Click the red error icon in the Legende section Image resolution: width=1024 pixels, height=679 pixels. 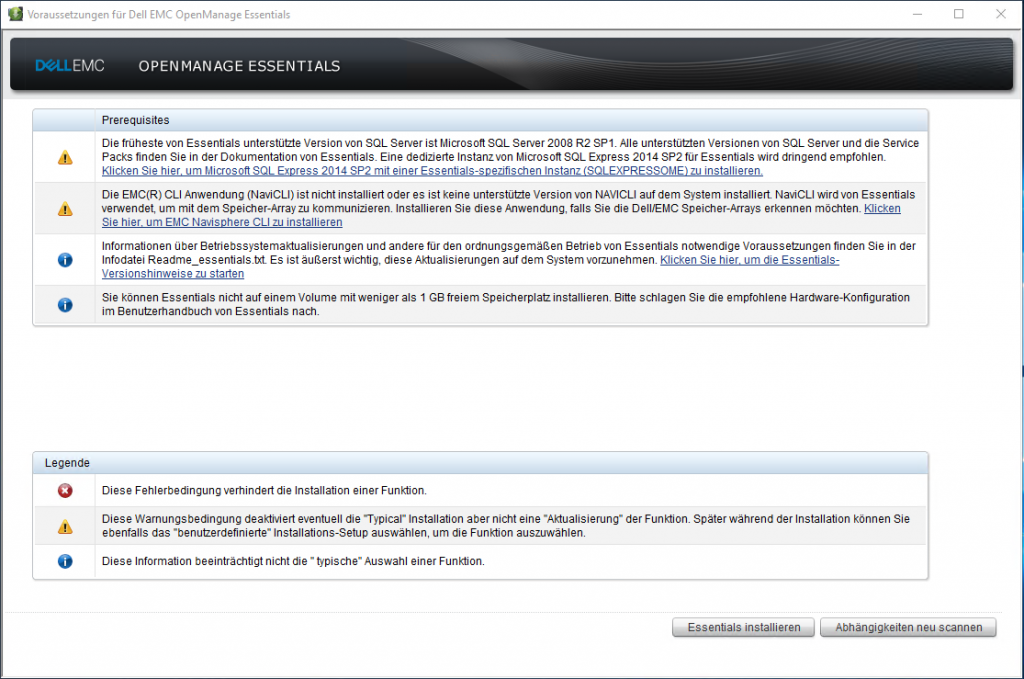tap(63, 490)
